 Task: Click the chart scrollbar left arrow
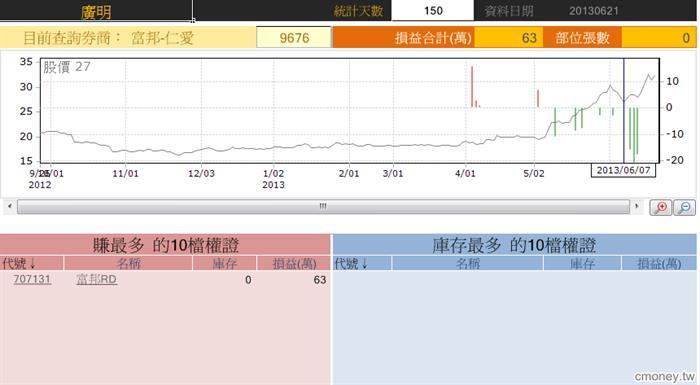tap(10, 206)
